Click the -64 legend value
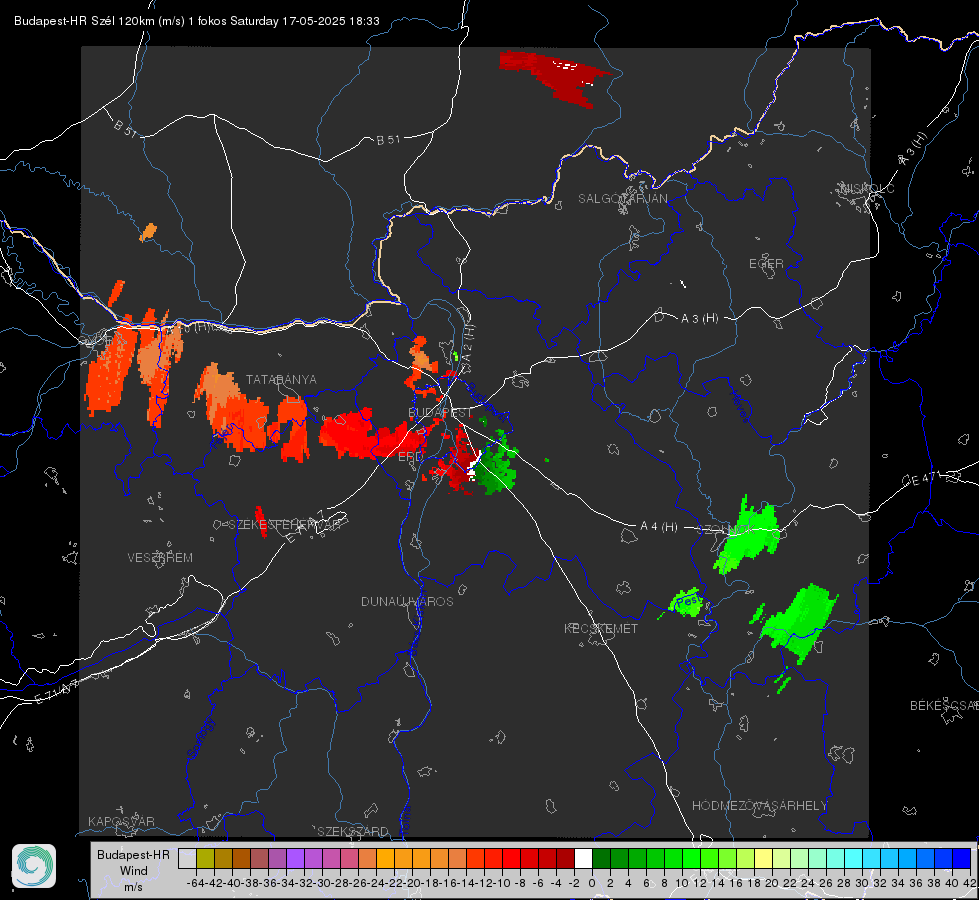 (195, 883)
